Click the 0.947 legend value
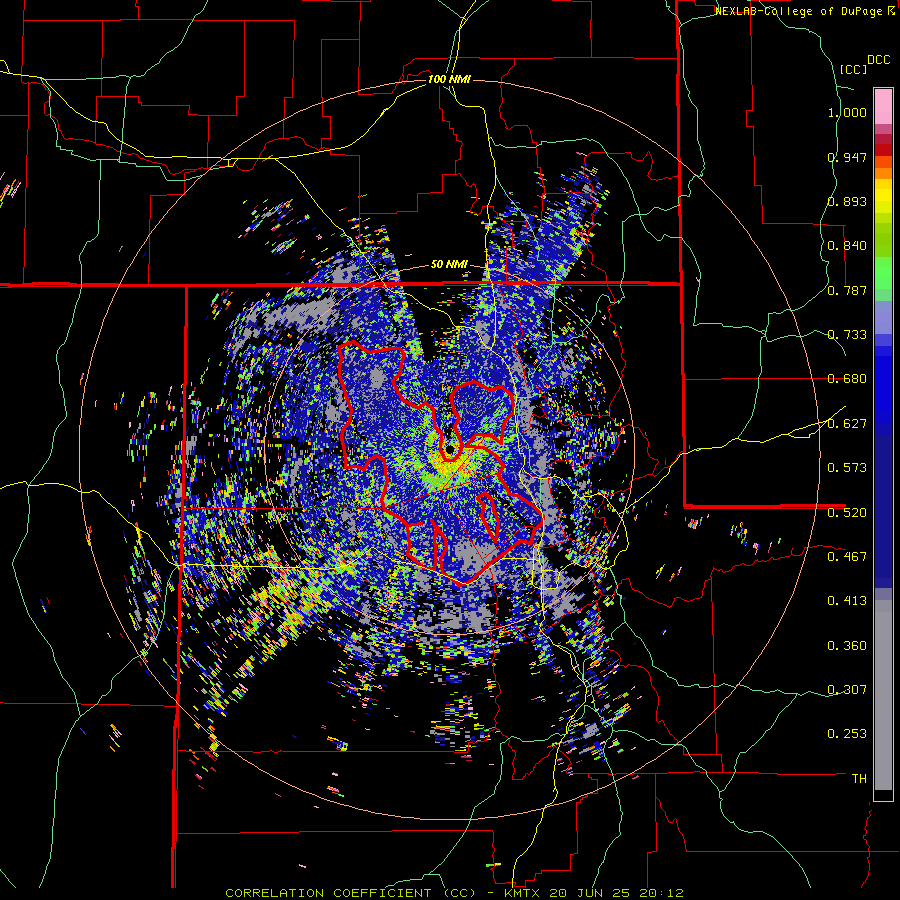Screen dimensions: 900x900 (847, 157)
